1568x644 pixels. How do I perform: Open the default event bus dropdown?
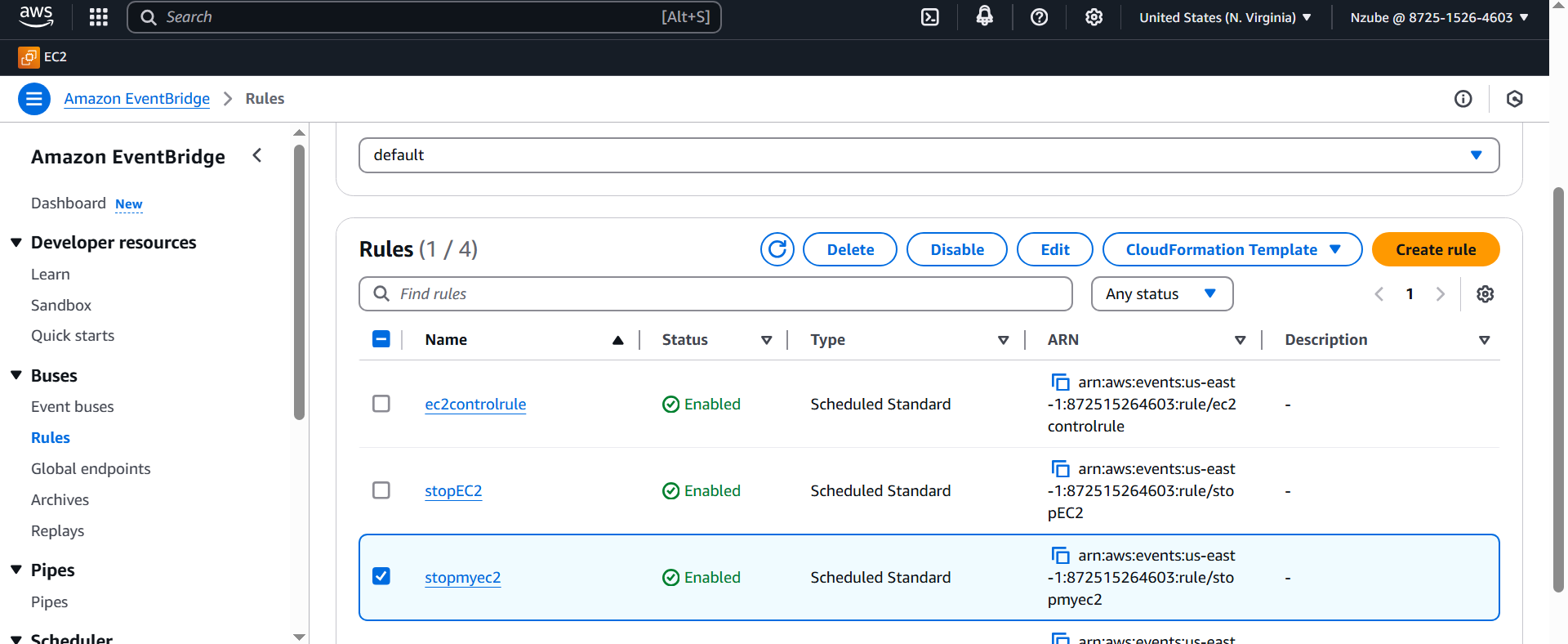[x=929, y=155]
